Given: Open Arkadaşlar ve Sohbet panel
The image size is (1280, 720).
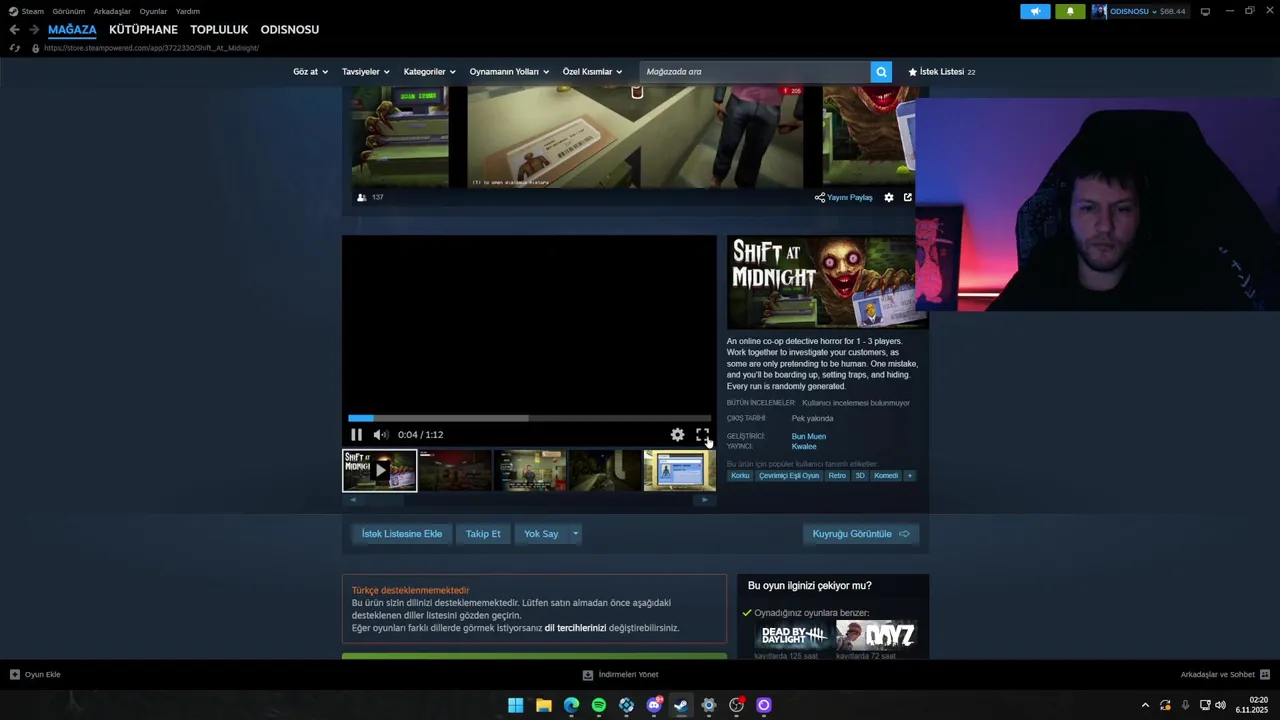Looking at the screenshot, I should tap(1225, 675).
